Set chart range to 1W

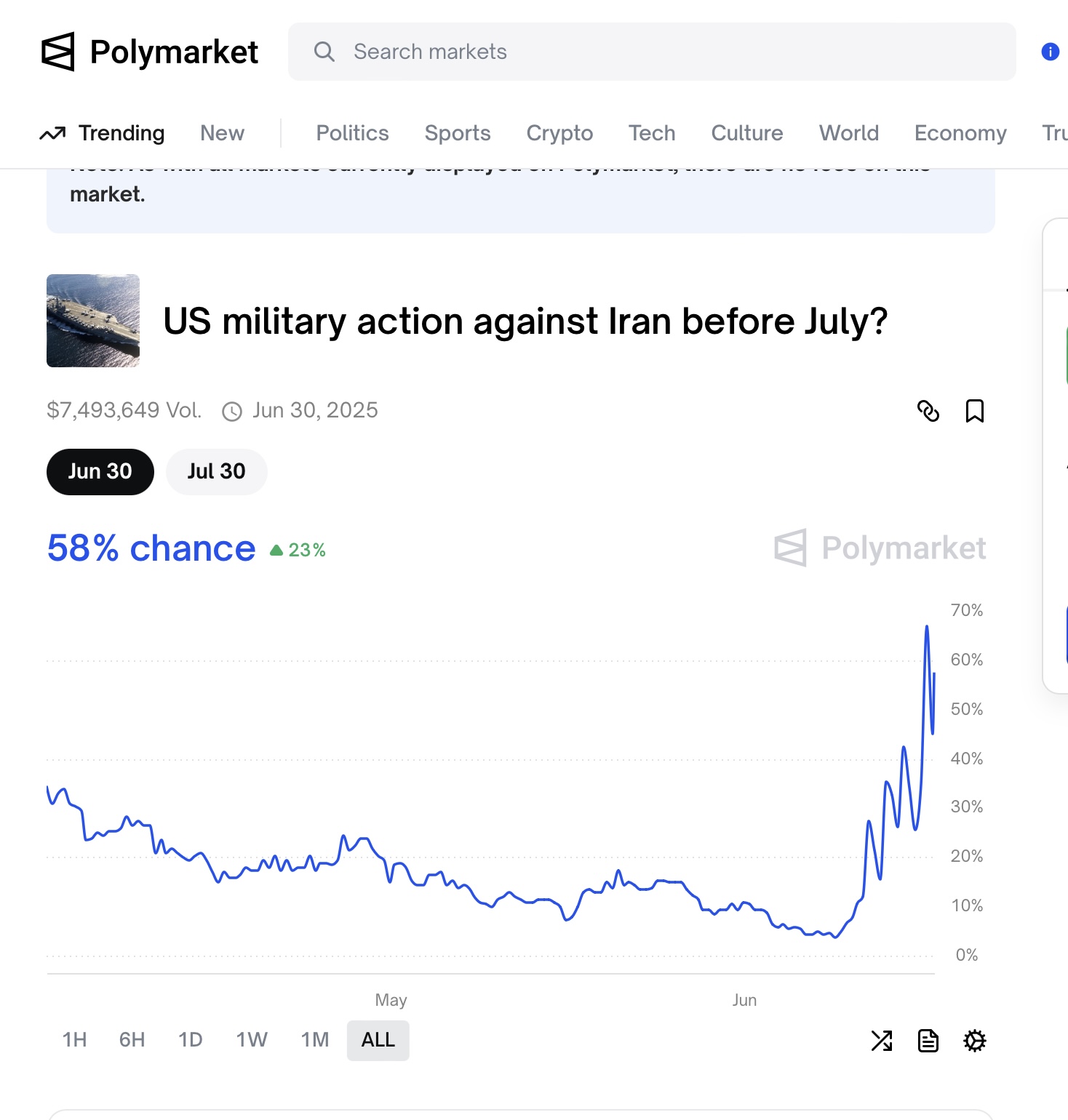click(252, 1041)
